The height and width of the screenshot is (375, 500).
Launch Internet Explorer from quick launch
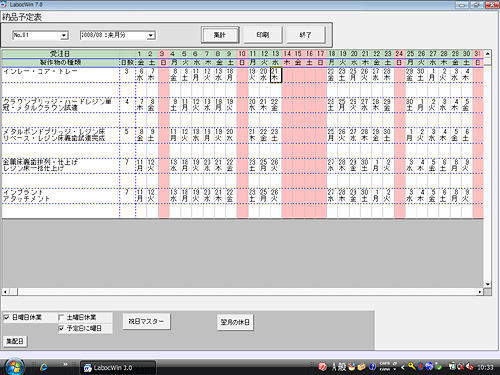pyautogui.click(x=43, y=367)
